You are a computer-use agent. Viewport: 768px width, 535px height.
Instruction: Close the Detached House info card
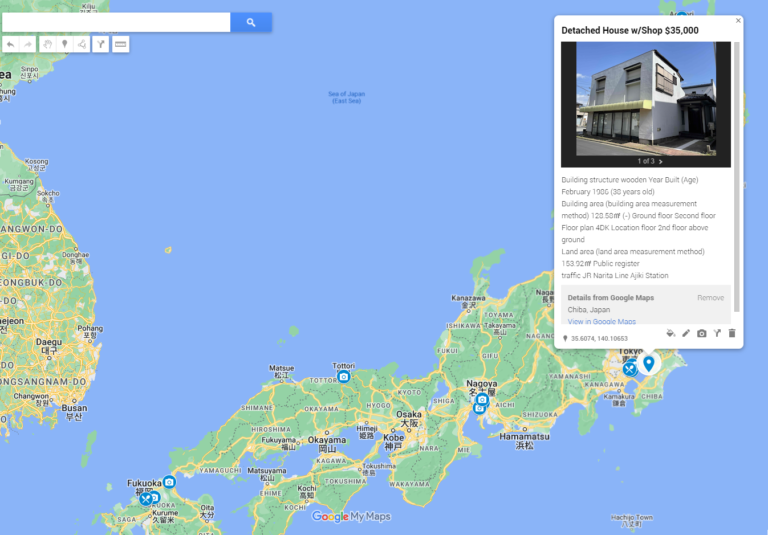click(739, 20)
